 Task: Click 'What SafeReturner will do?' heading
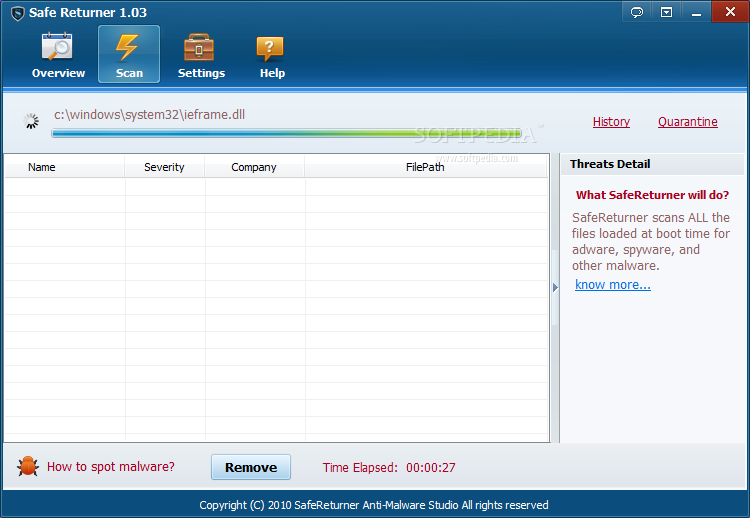[x=652, y=195]
